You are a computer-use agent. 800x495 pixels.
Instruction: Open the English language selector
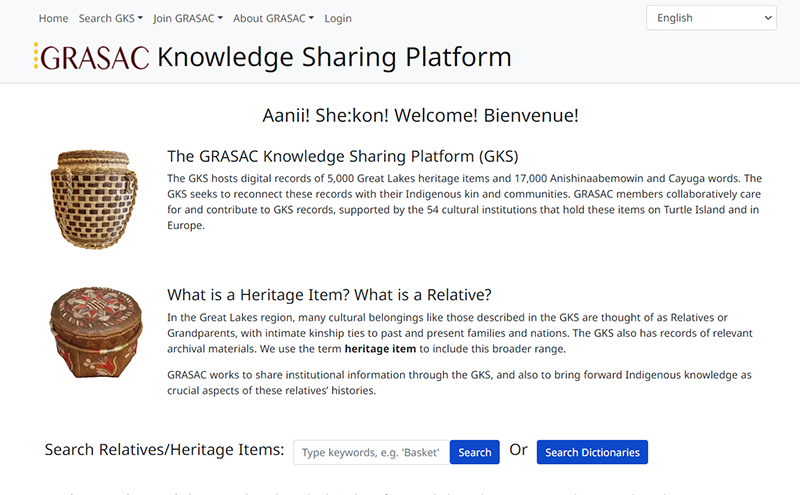pos(711,18)
